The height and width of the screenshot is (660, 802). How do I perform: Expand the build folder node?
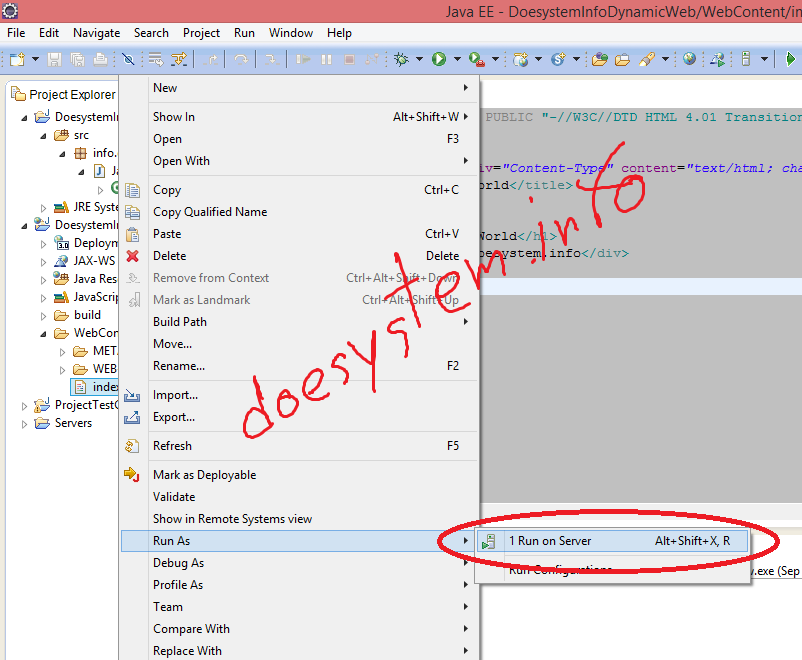pyautogui.click(x=43, y=316)
